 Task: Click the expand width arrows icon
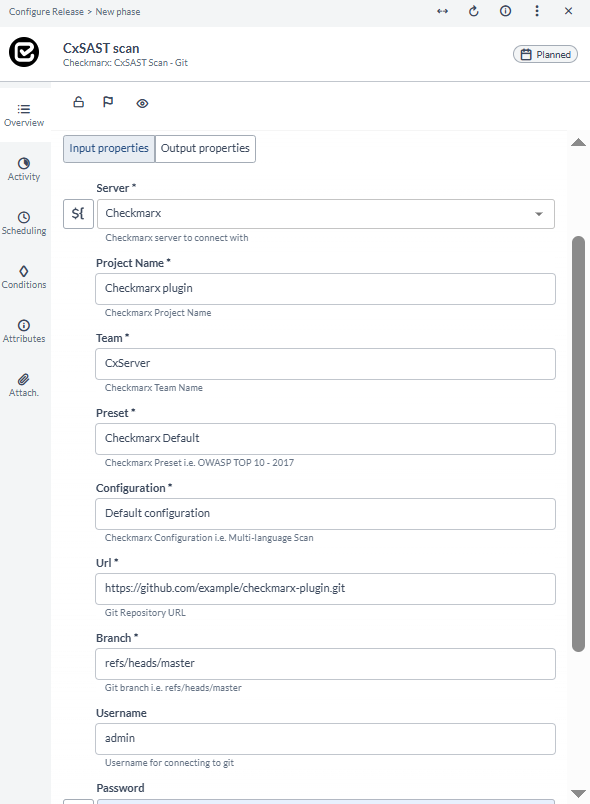point(442,11)
